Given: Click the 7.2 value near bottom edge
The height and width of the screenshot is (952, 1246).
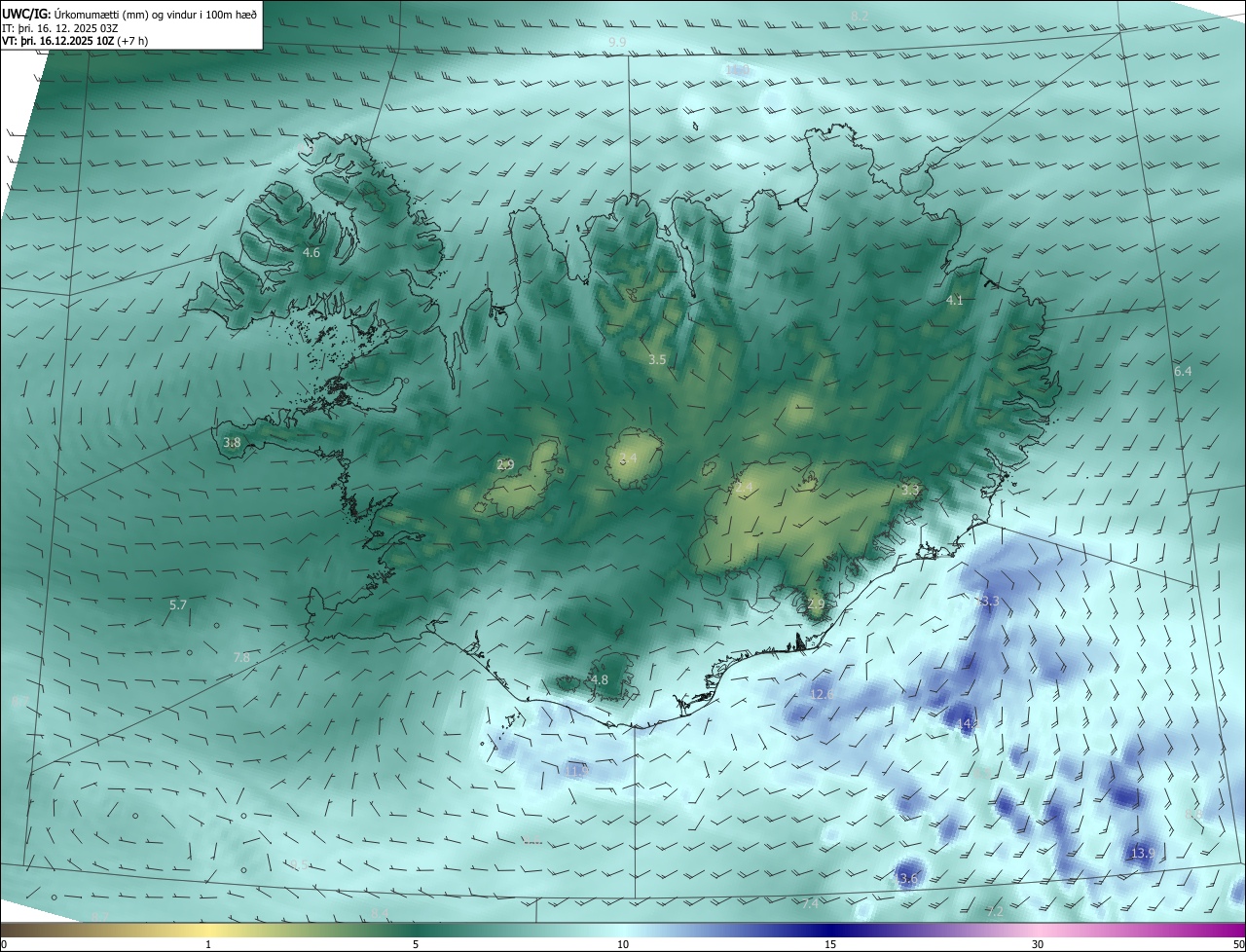Looking at the screenshot, I should pyautogui.click(x=995, y=911).
